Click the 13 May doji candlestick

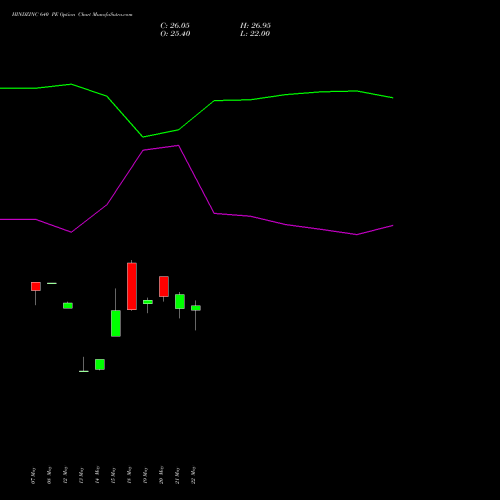click(x=84, y=371)
